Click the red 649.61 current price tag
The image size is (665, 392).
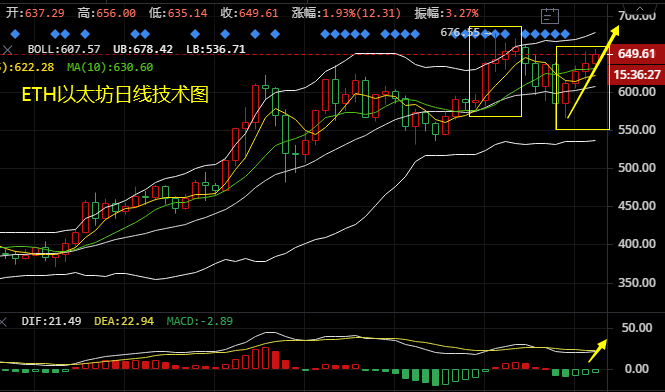tap(636, 54)
